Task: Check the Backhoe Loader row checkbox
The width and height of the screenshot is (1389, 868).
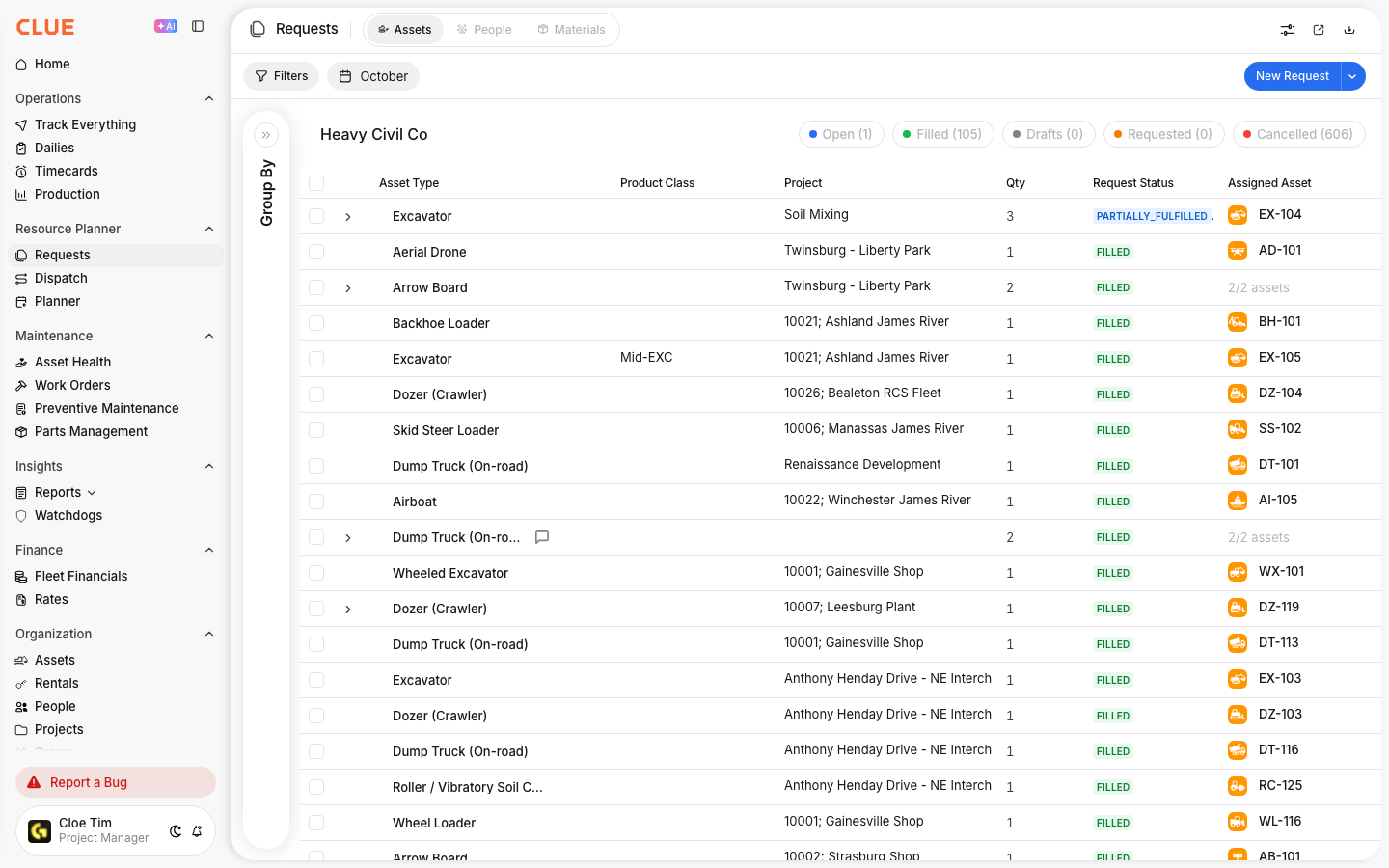Action: point(316,323)
